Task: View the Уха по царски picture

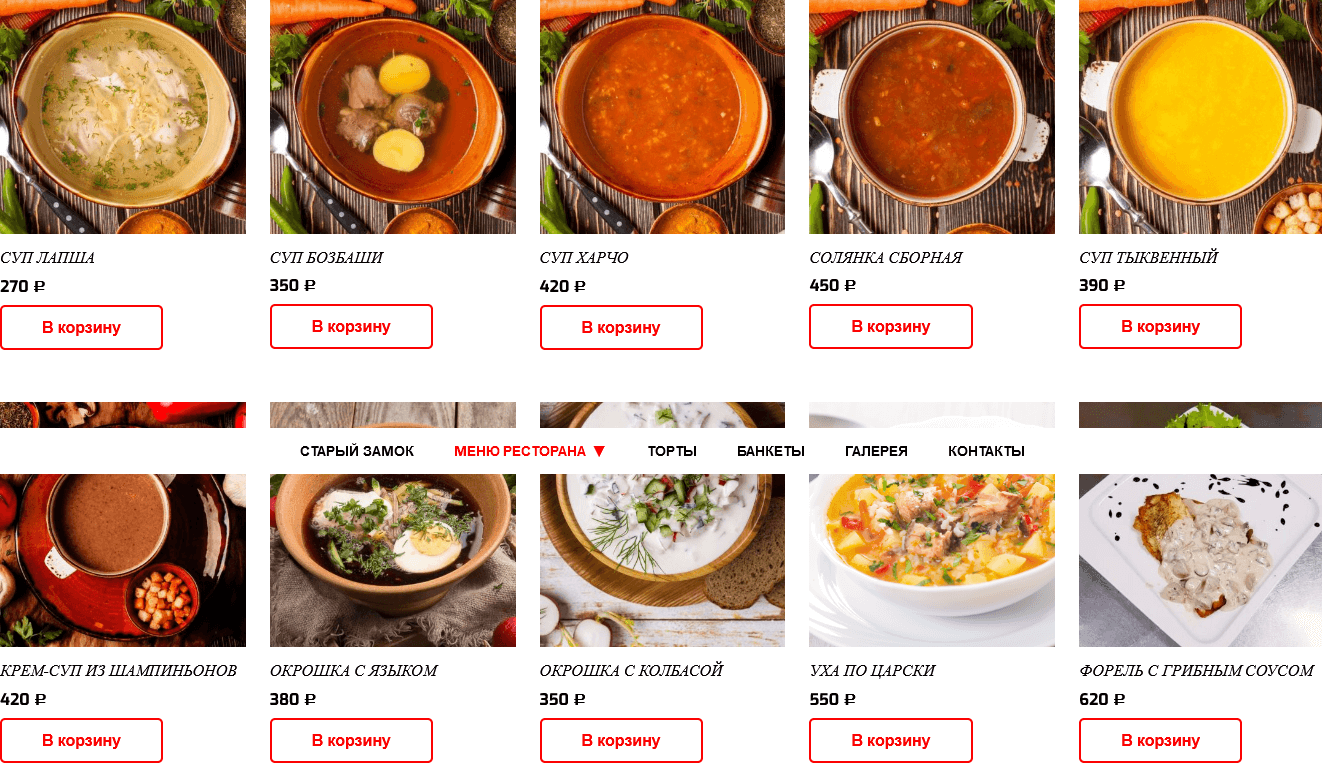Action: [931, 560]
